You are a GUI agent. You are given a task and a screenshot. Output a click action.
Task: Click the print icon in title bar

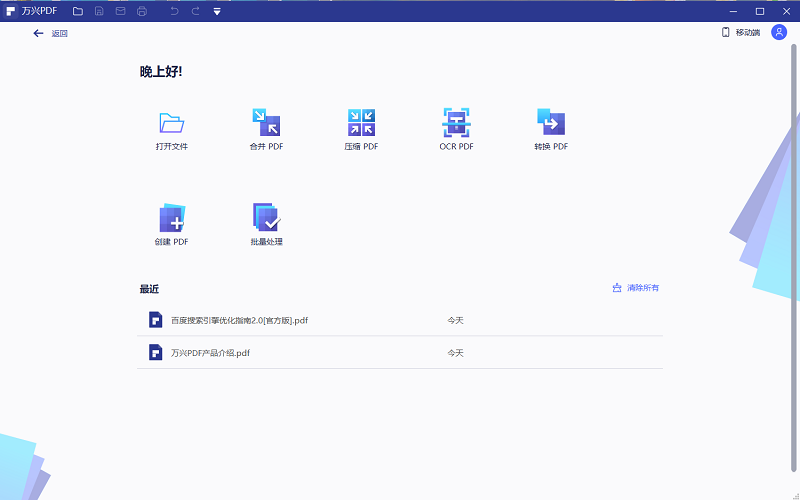[x=142, y=11]
